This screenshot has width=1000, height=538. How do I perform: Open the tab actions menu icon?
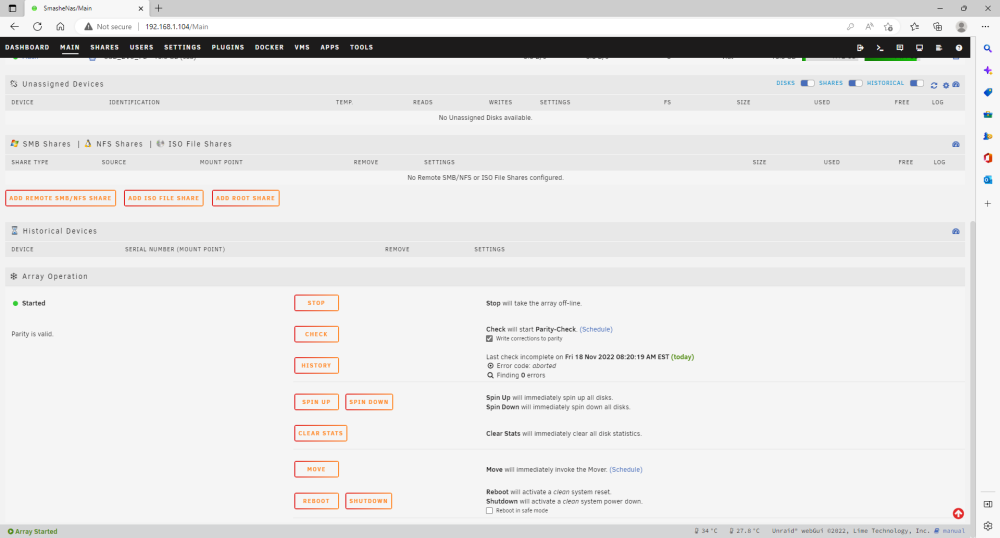click(x=12, y=8)
